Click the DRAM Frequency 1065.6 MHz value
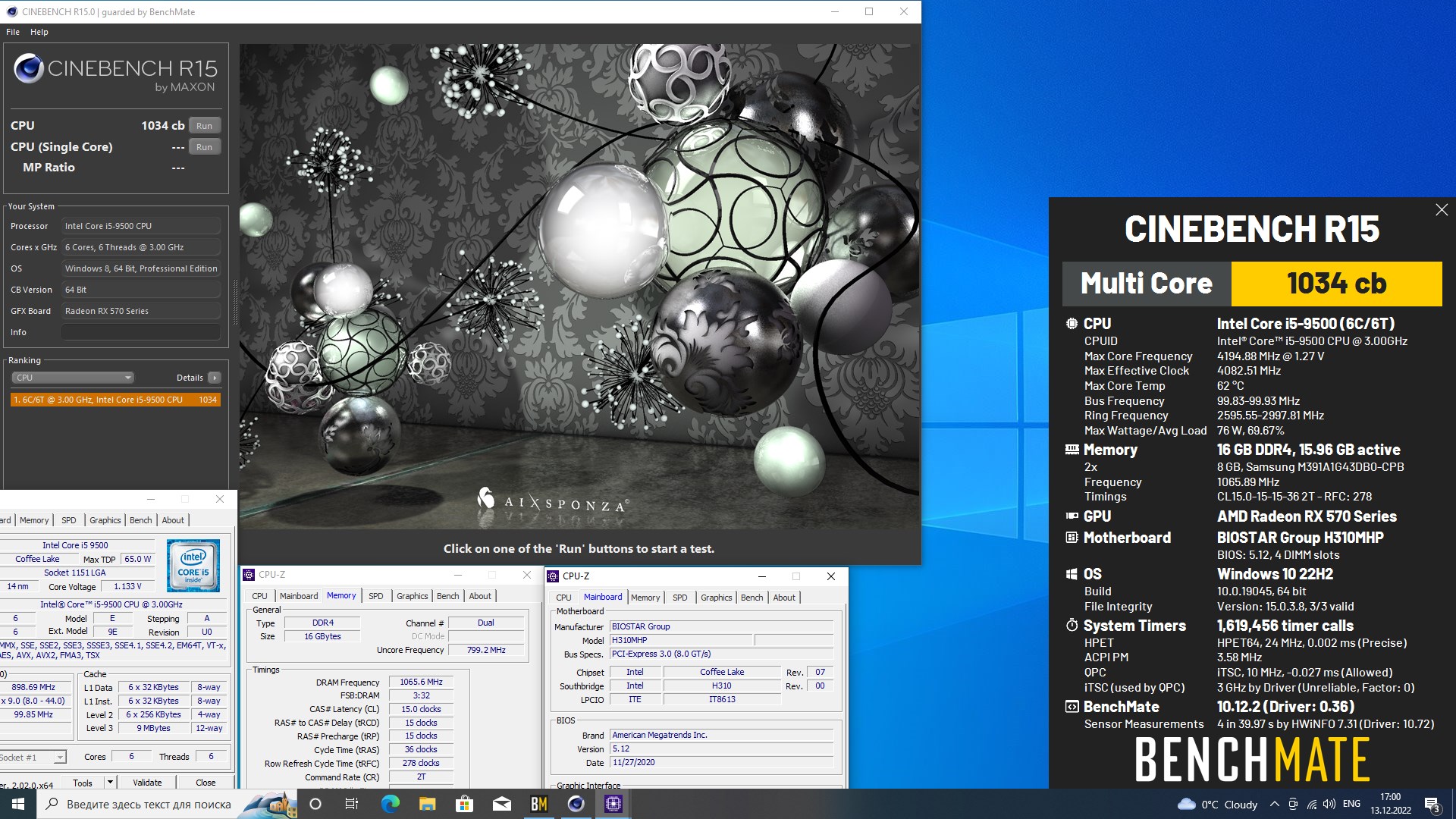 [421, 682]
